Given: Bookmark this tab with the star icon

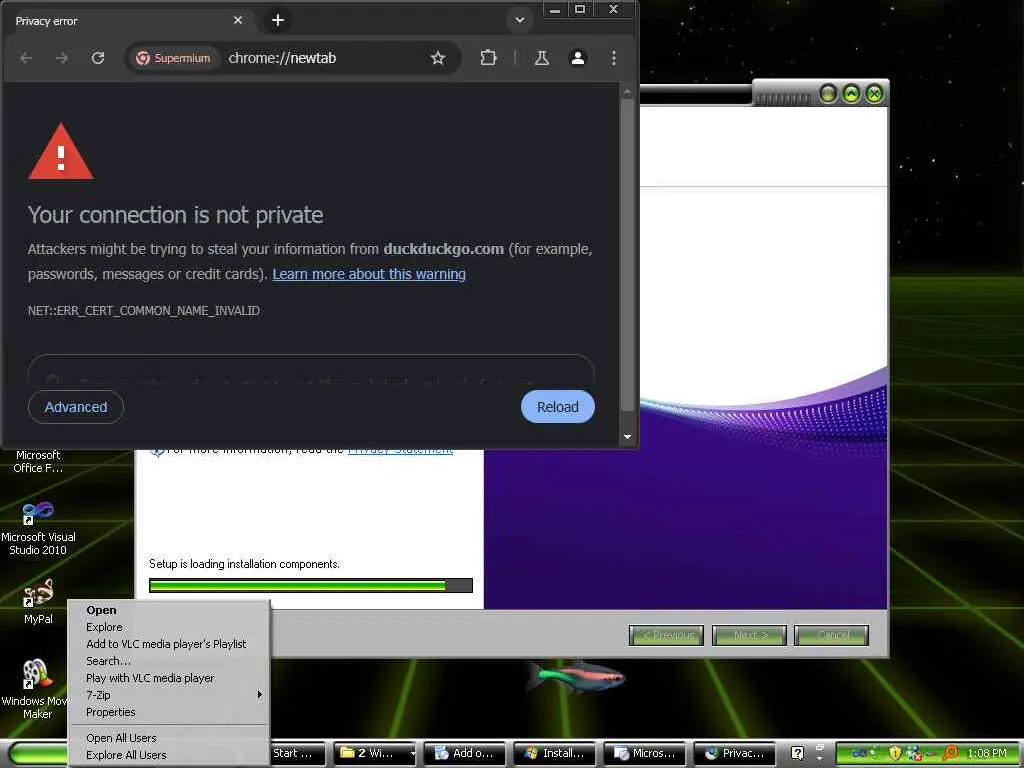Looking at the screenshot, I should point(438,58).
